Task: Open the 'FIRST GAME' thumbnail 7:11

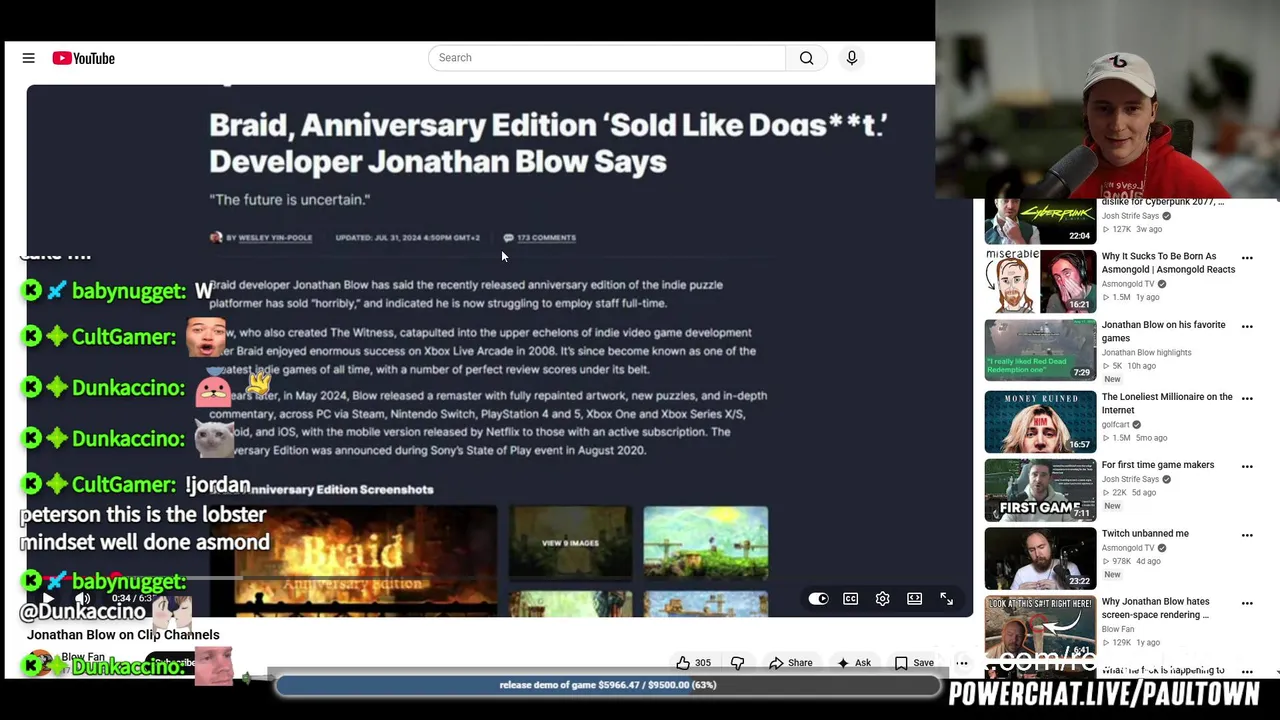Action: [1040, 490]
